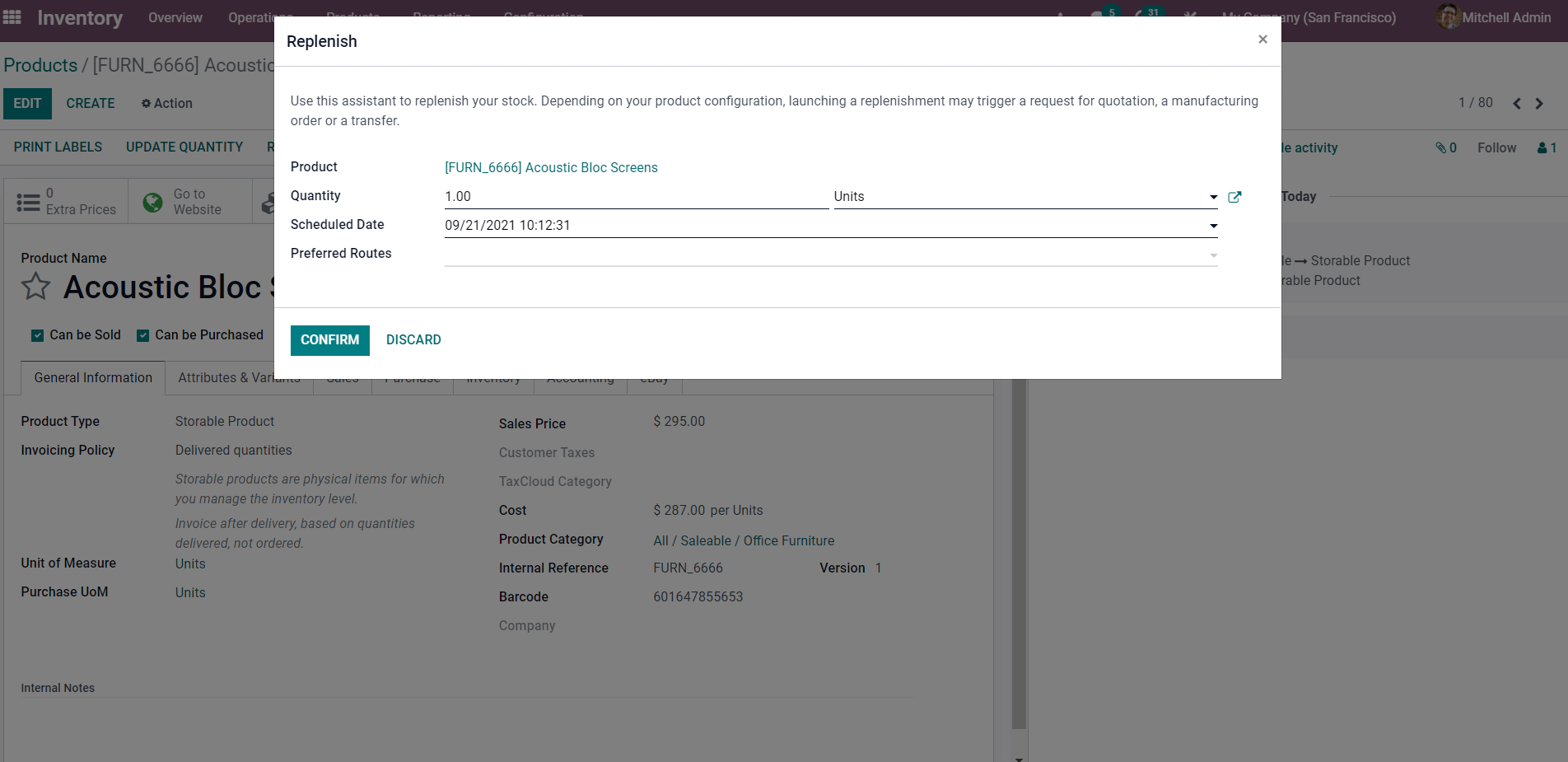Screen dimensions: 1568x762
Task: Open external link icon next to Units
Action: pyautogui.click(x=1234, y=197)
